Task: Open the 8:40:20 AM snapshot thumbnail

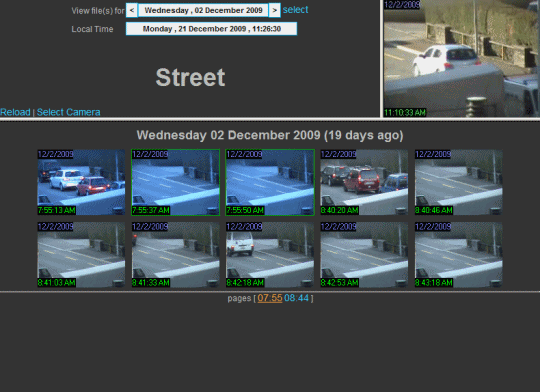Action: click(364, 182)
